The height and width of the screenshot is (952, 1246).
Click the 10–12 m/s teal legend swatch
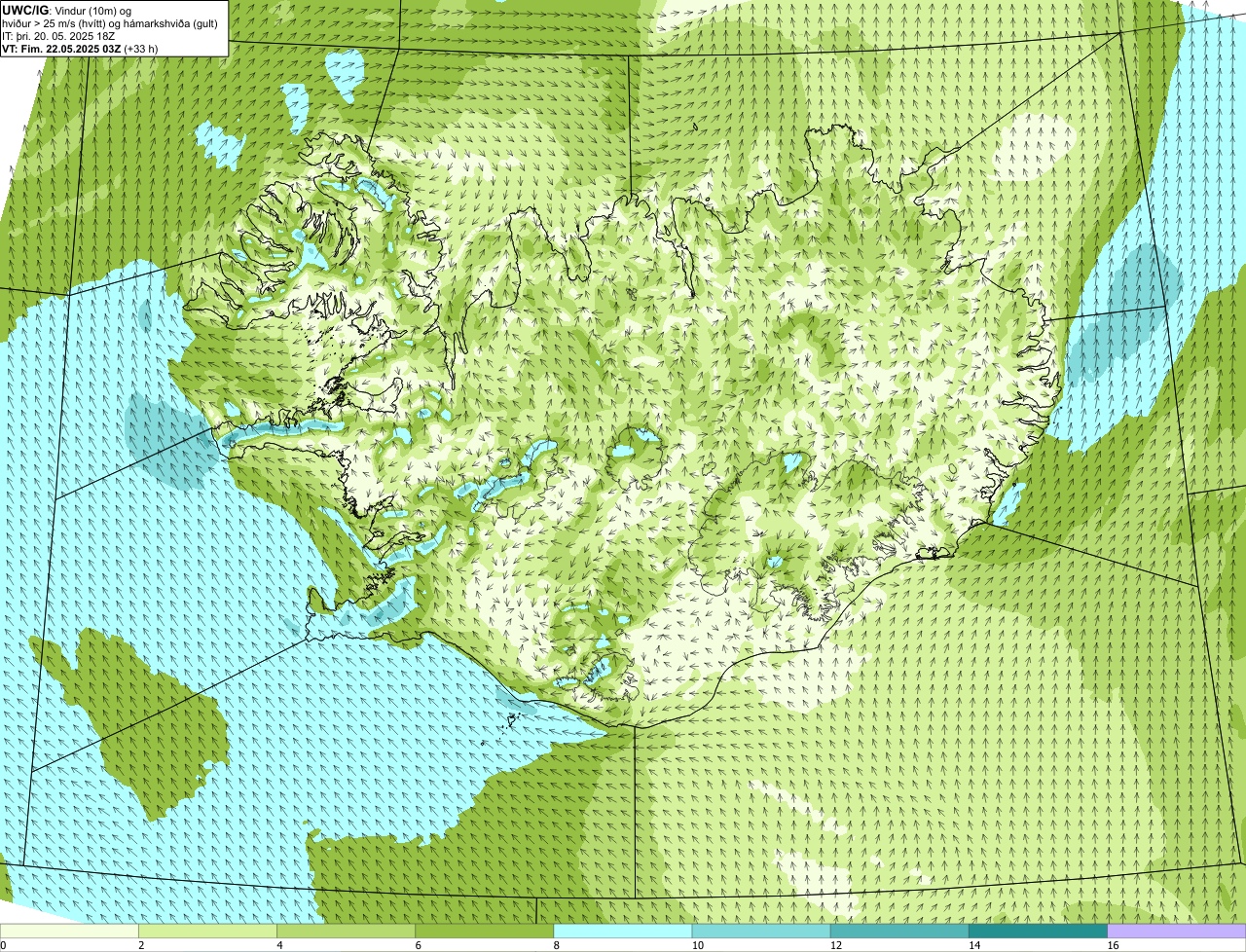pos(761,932)
